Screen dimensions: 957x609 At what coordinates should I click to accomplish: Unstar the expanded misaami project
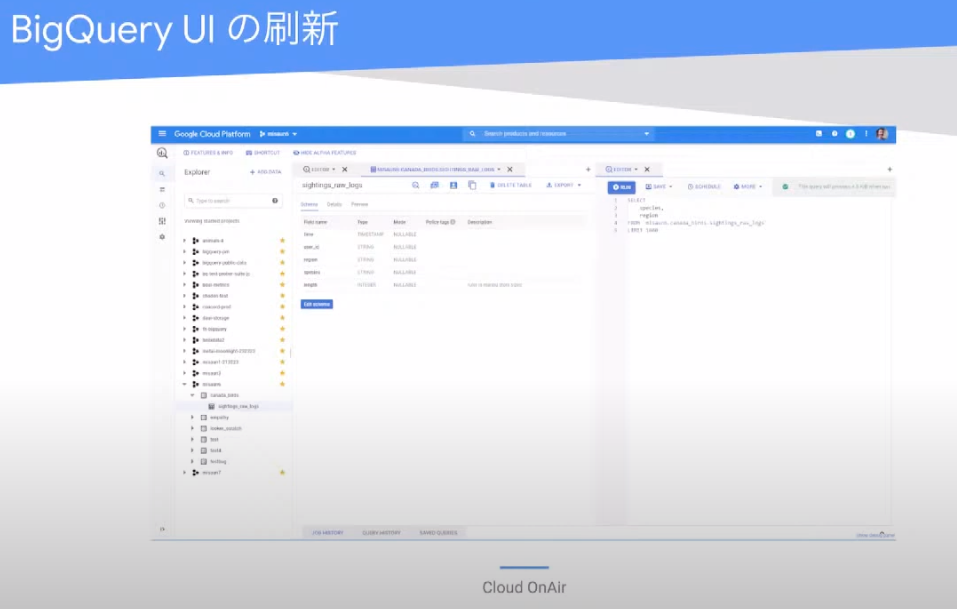tap(282, 384)
